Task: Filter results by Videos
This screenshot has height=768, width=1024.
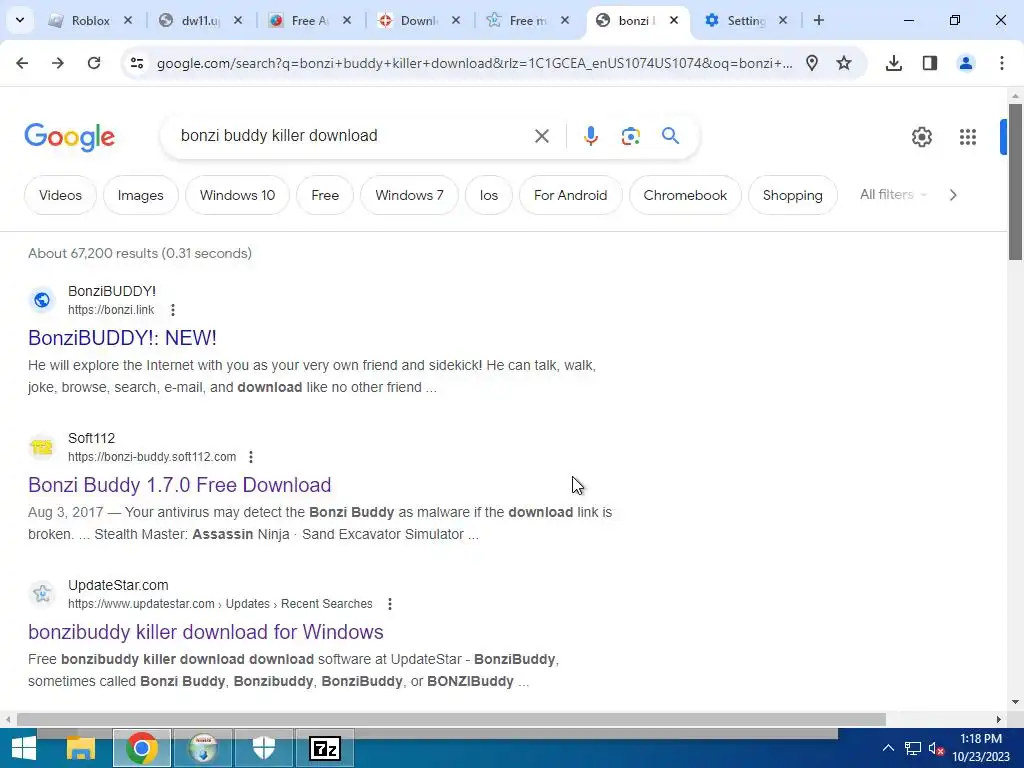Action: pyautogui.click(x=60, y=195)
